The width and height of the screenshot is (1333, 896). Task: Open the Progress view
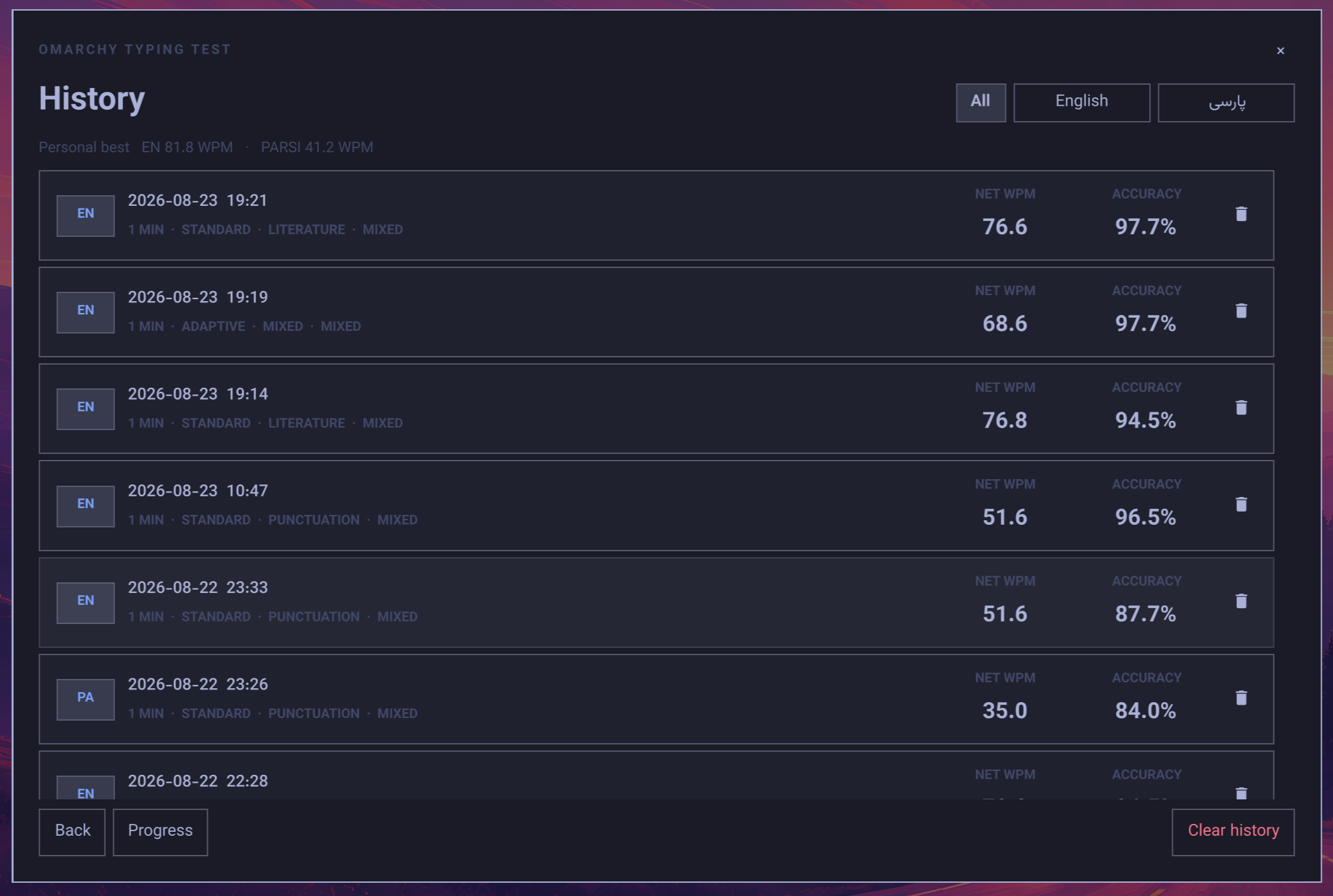pos(160,831)
